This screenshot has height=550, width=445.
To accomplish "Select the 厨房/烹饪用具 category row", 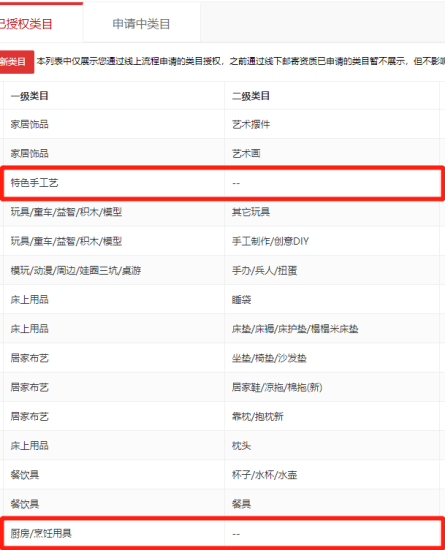I will (x=222, y=534).
